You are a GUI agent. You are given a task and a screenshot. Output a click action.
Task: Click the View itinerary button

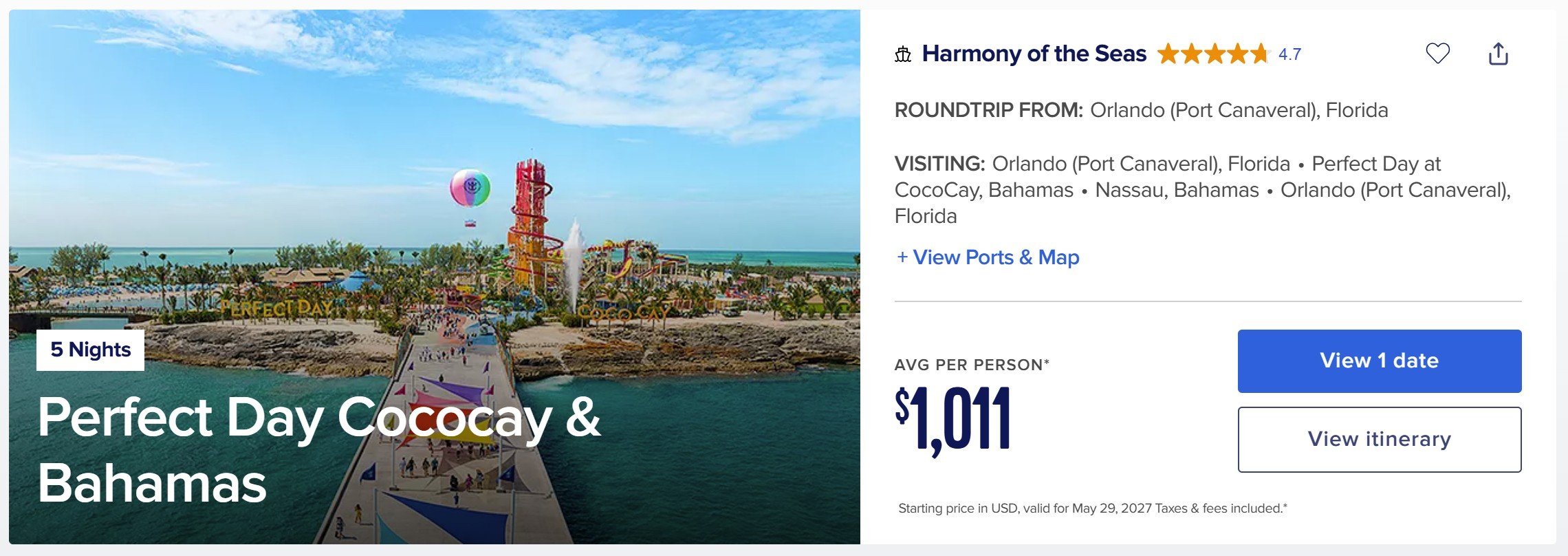[x=1380, y=440]
